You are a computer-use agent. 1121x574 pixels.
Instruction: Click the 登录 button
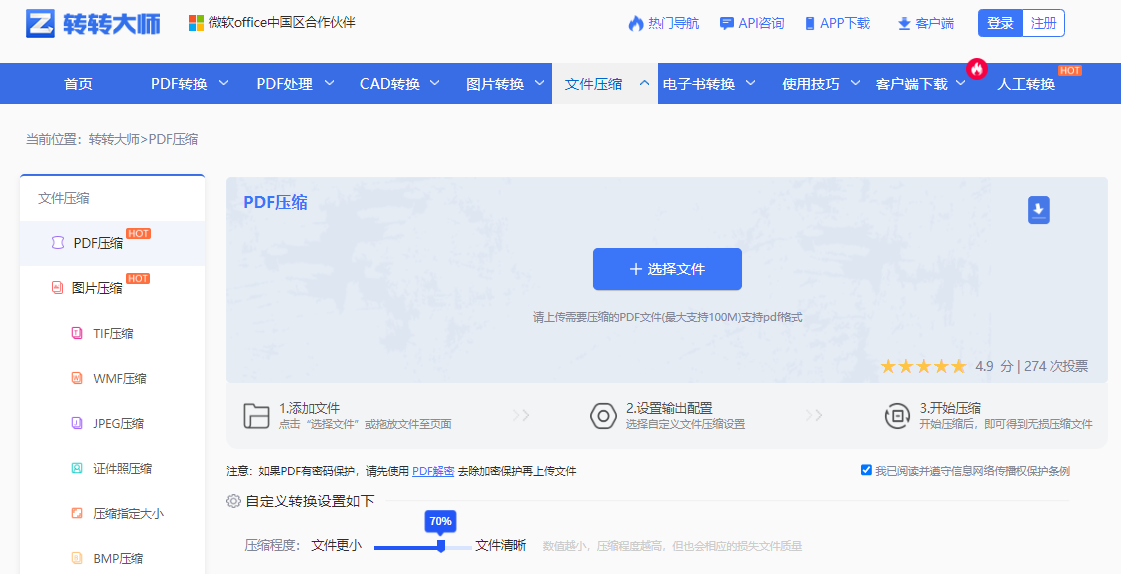[1000, 24]
